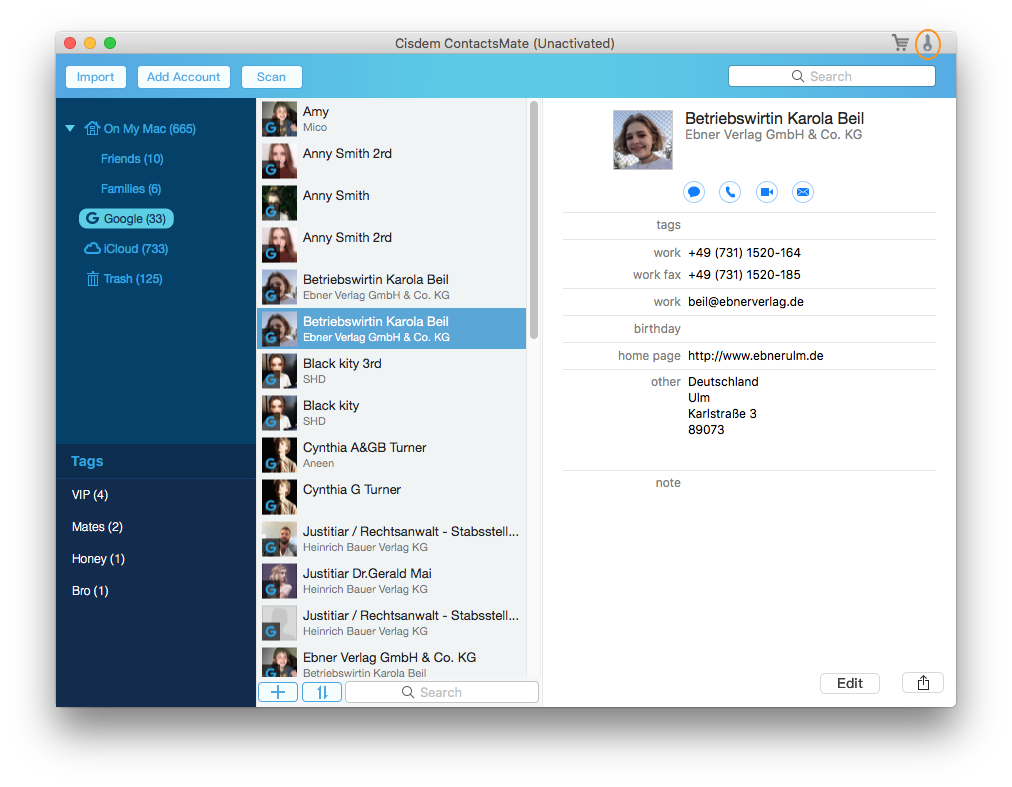
Task: Click the birthday field label
Action: [x=657, y=329]
